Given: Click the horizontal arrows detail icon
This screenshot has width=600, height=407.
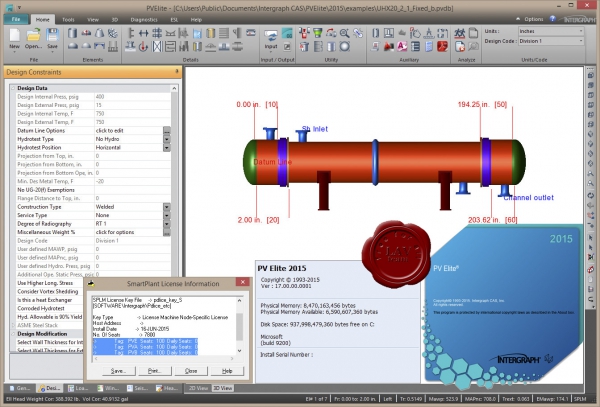Looking at the screenshot, I should point(143,33).
